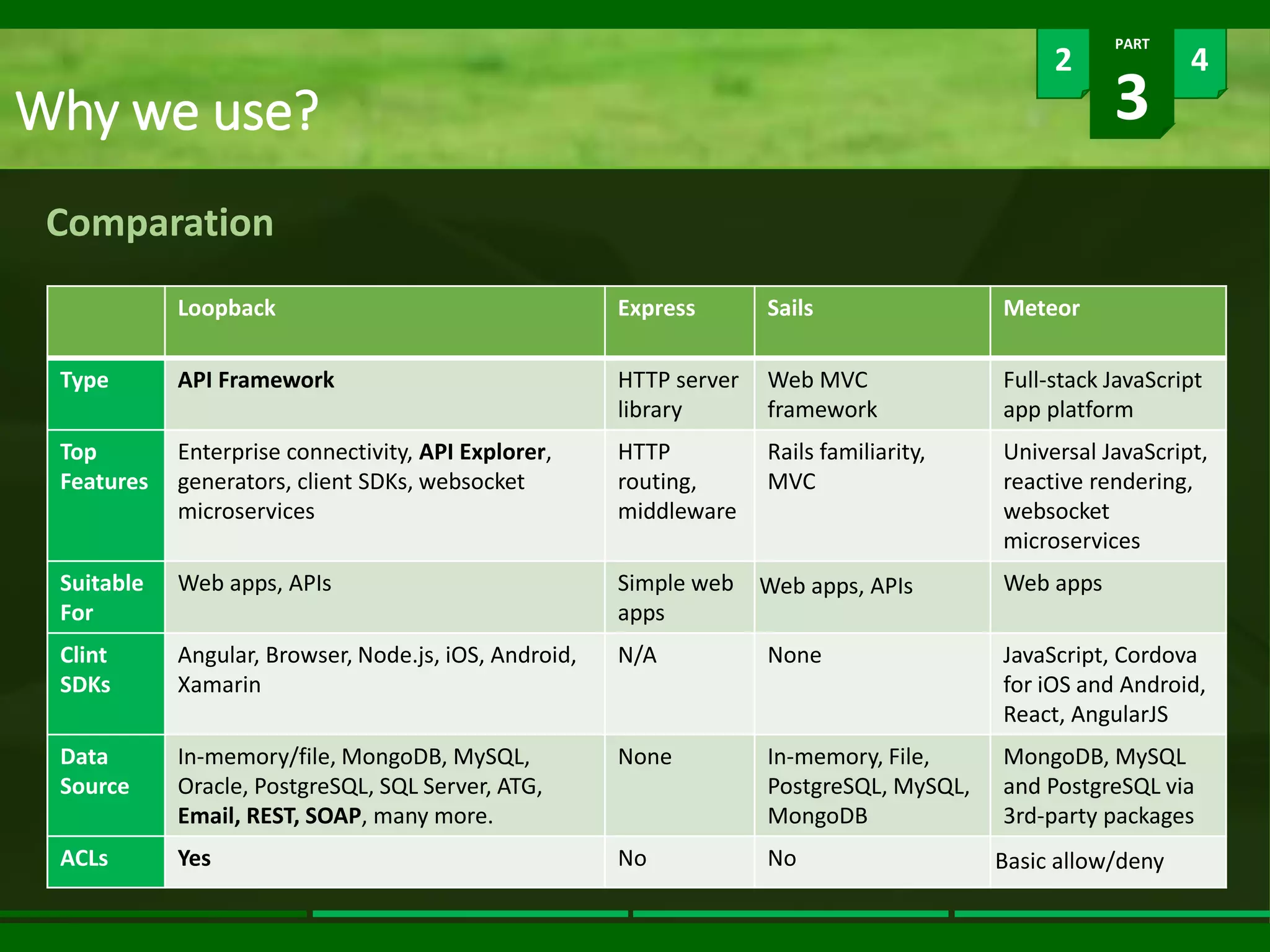
Task: Select 'In-memory, File, PostgreSQL' Sails cell
Action: click(x=873, y=786)
